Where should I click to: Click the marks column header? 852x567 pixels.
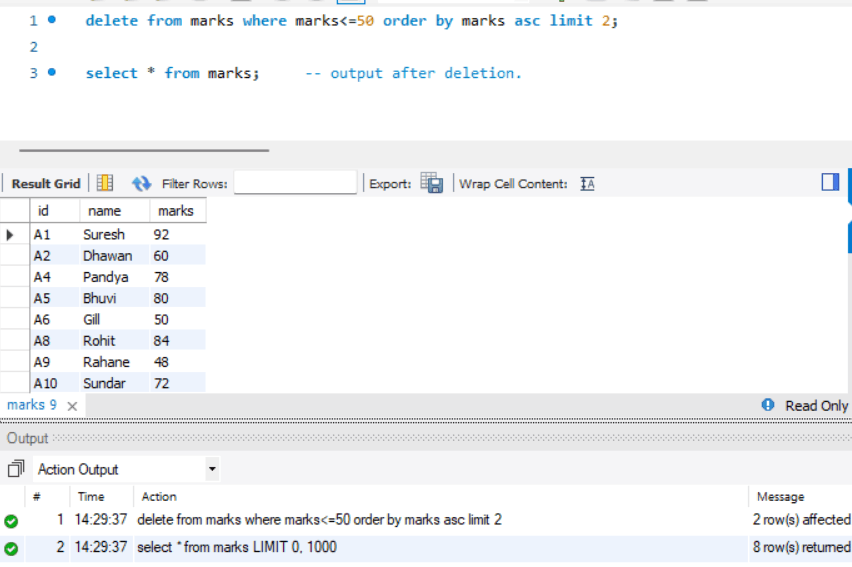click(x=178, y=211)
